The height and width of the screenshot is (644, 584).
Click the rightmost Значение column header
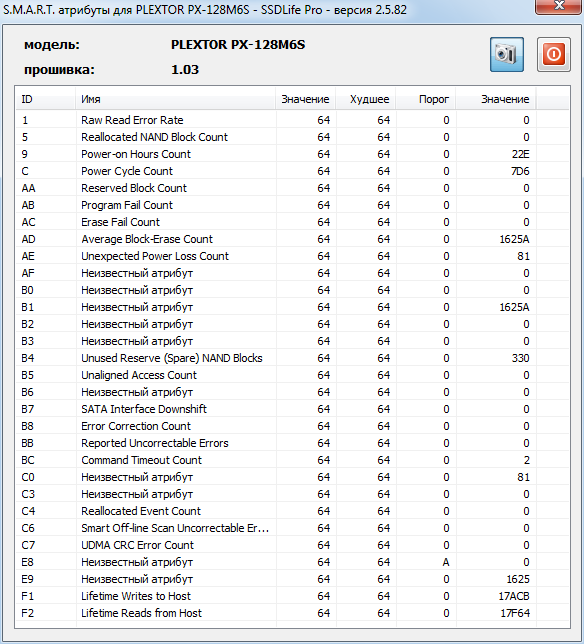[495, 99]
